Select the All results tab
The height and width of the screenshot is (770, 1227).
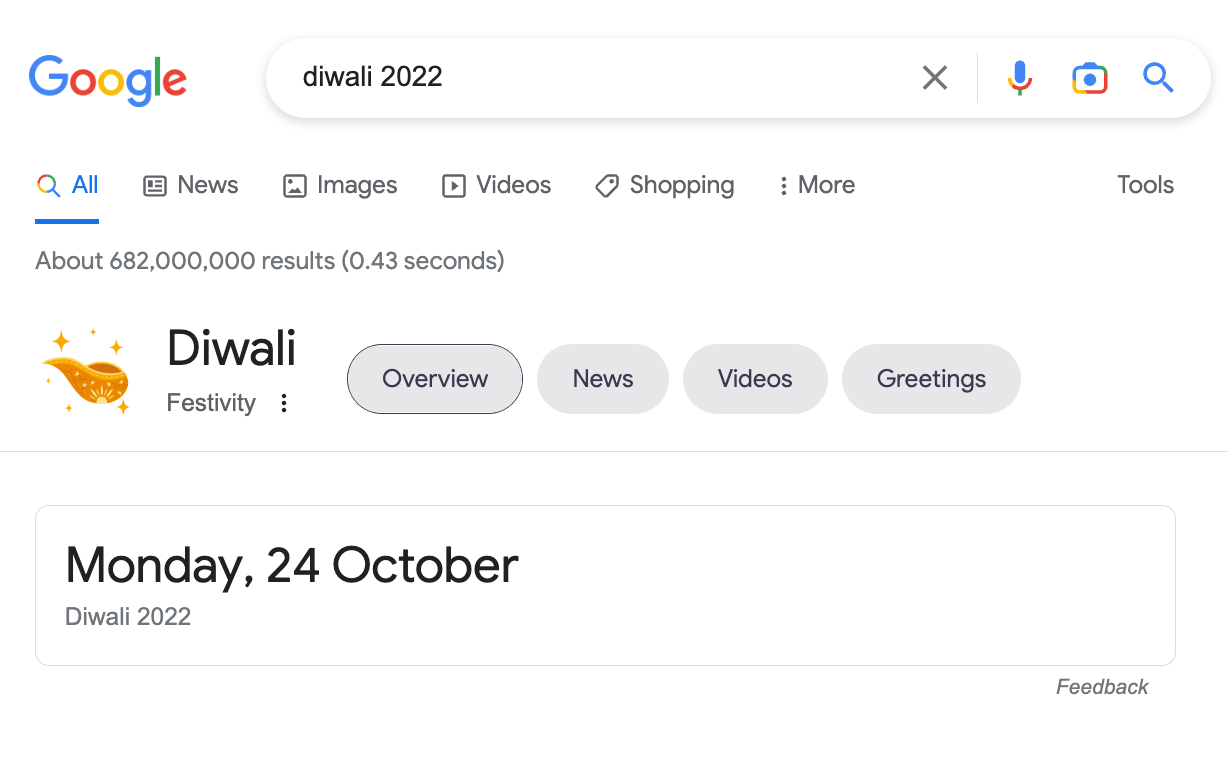click(68, 185)
